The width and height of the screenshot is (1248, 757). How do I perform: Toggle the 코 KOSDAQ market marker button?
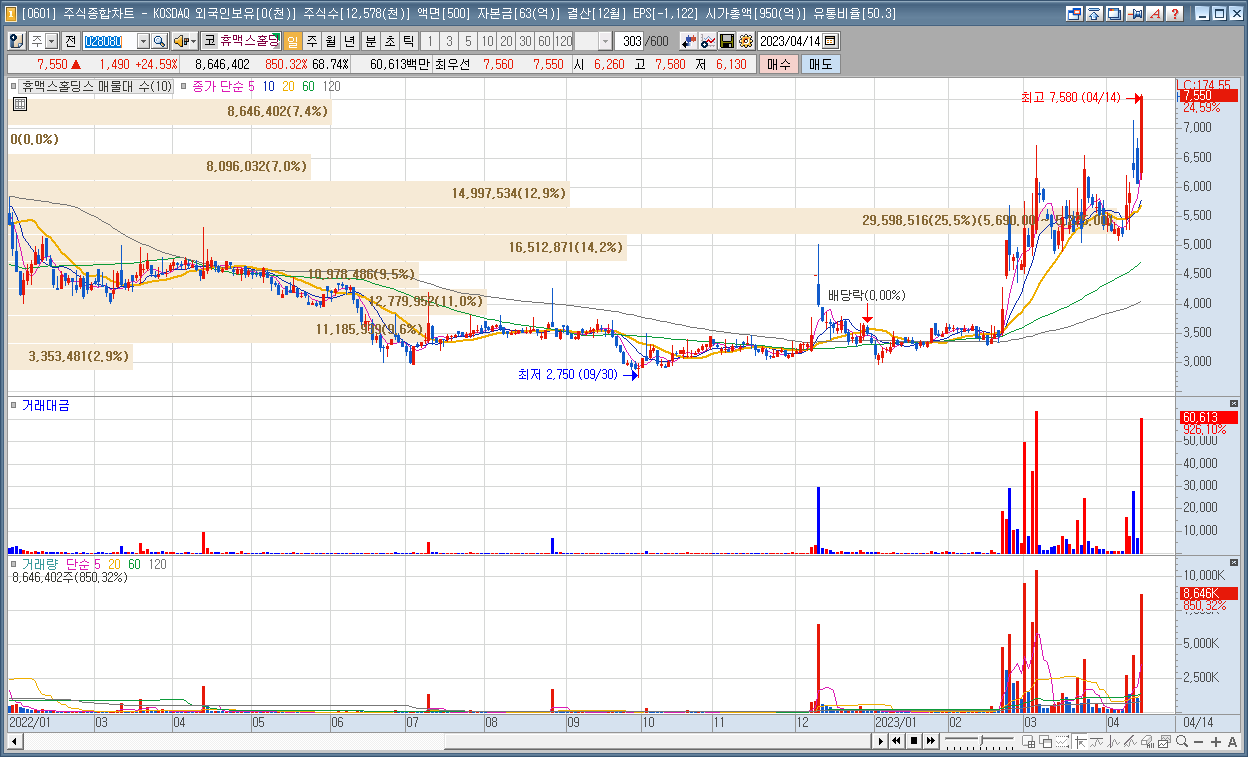click(x=210, y=41)
